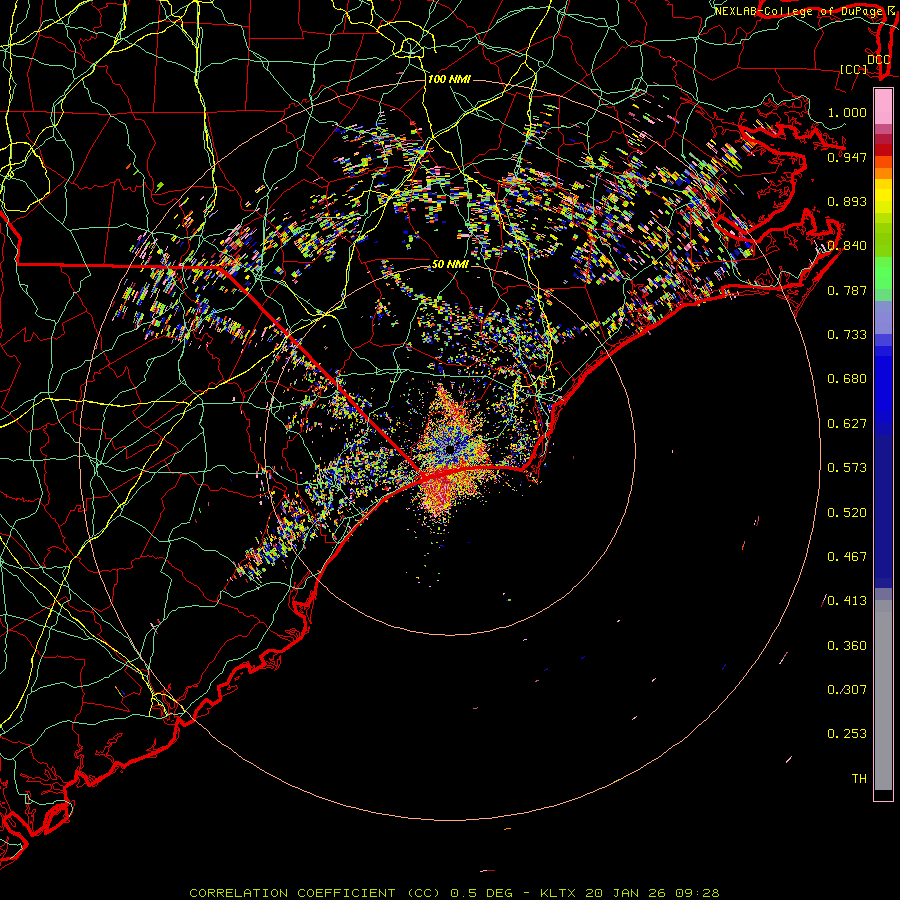Screen dimensions: 900x900
Task: Click the [CC] units label
Action: [854, 69]
